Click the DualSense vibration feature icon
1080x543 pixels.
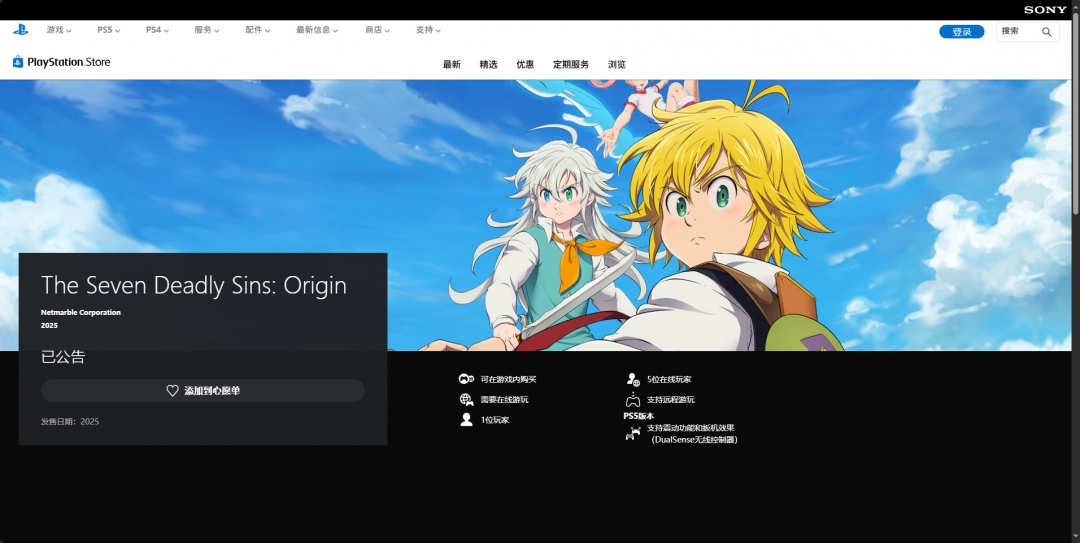point(633,434)
